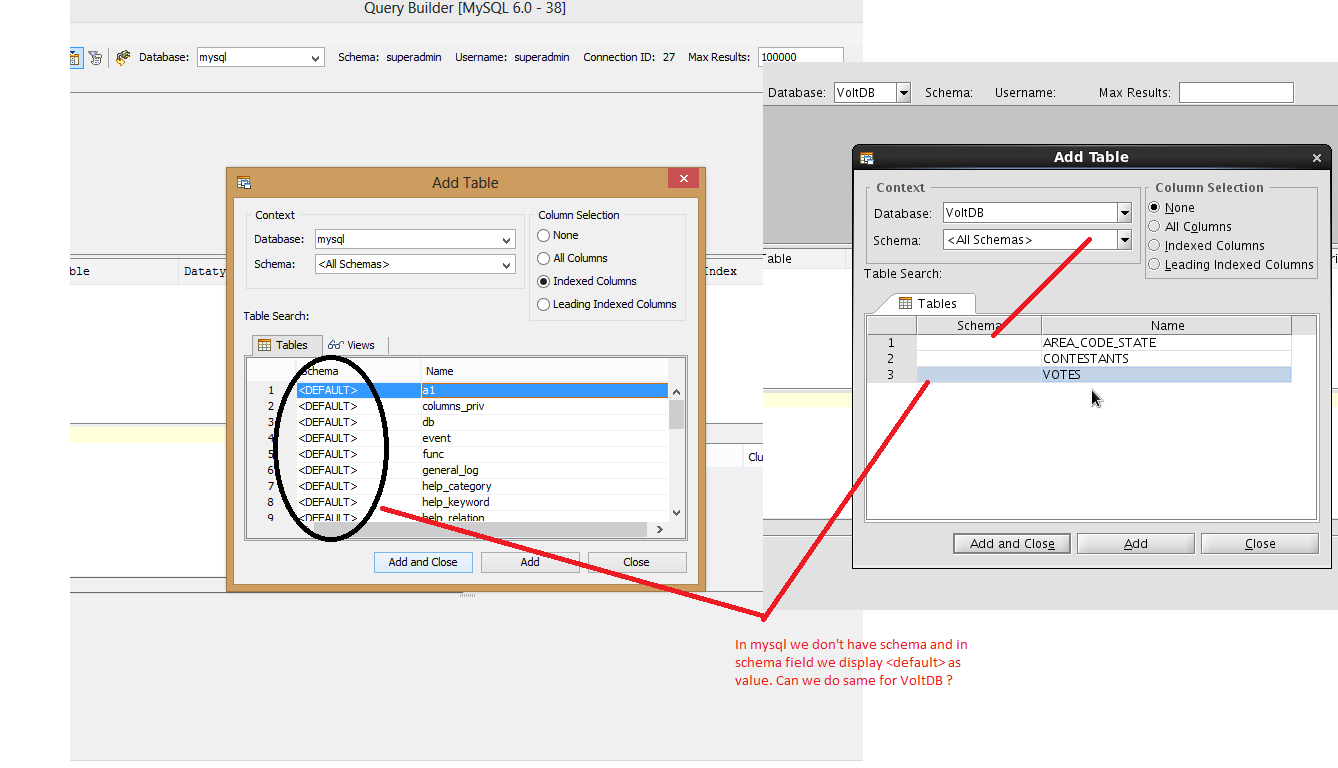This screenshot has height=768, width=1338.
Task: Close the VoltDB Add Table dialog with X
Action: [1317, 158]
